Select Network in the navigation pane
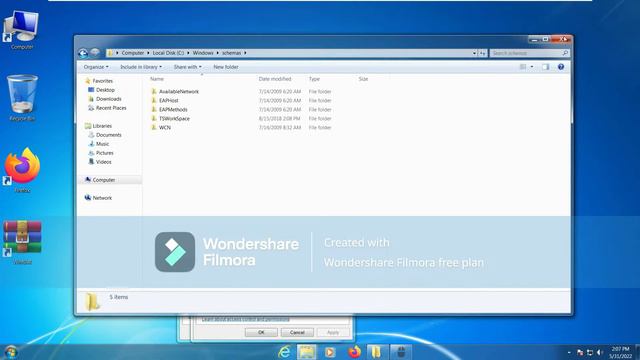 [102, 198]
